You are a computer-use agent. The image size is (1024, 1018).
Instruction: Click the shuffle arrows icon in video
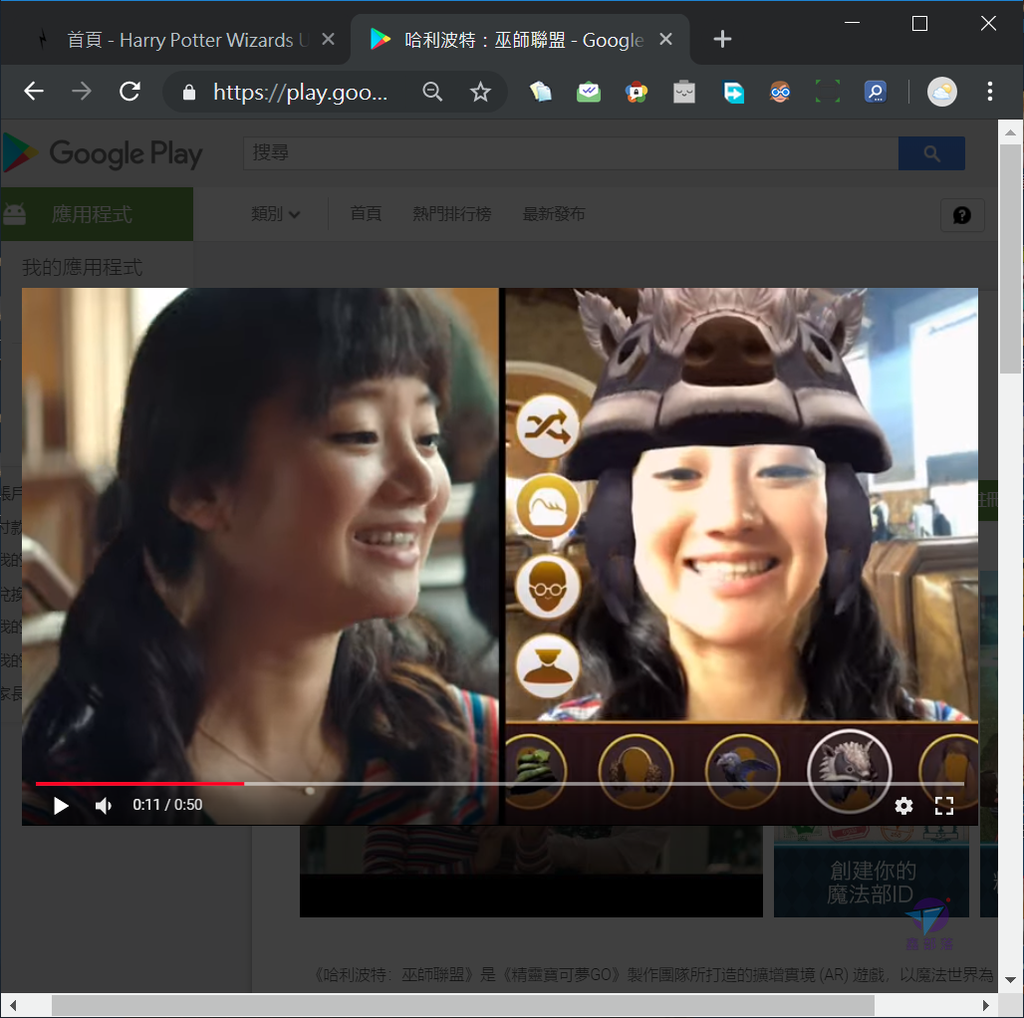click(547, 427)
